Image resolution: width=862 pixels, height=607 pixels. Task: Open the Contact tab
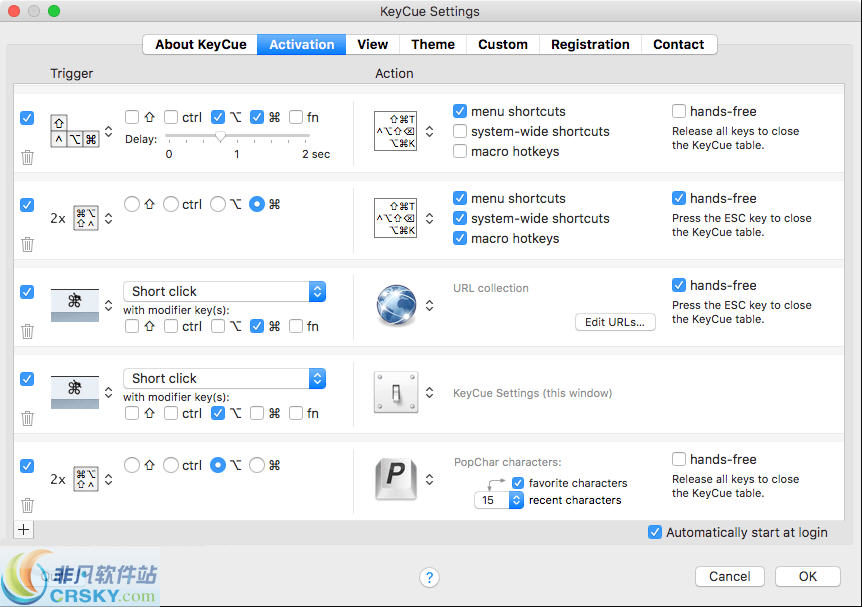[x=679, y=45]
